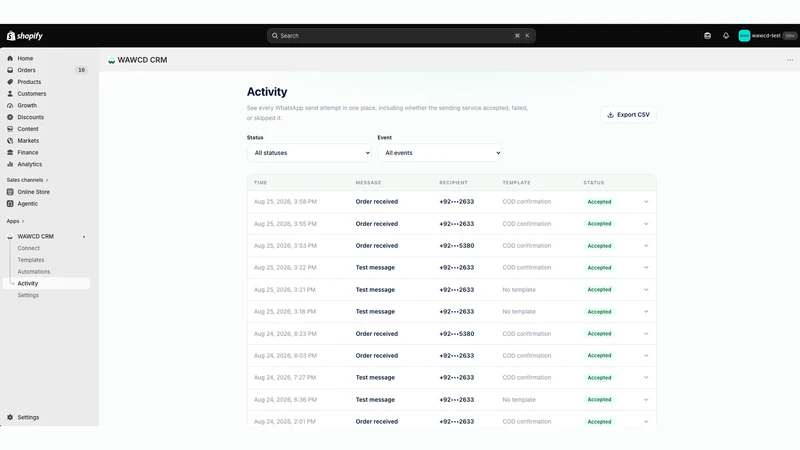
Task: Open Settings under WAWCD CRM
Action: tap(28, 295)
